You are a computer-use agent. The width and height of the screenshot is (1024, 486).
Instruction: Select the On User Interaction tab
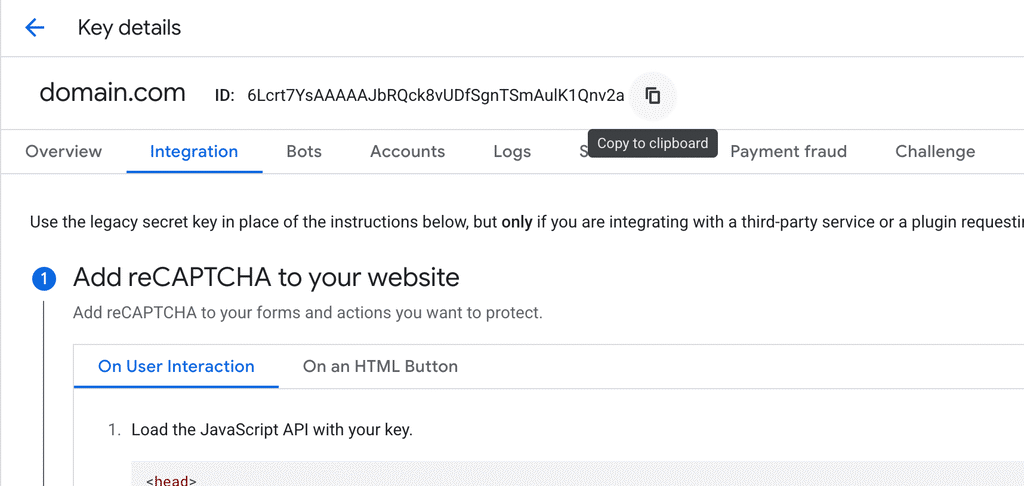[x=176, y=366]
